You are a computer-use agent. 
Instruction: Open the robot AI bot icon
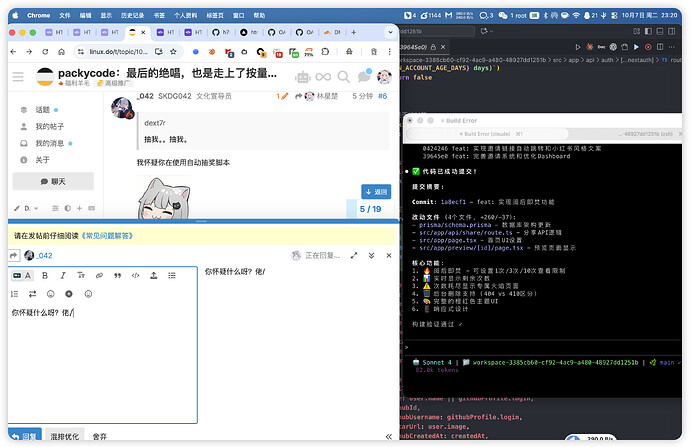click(302, 77)
